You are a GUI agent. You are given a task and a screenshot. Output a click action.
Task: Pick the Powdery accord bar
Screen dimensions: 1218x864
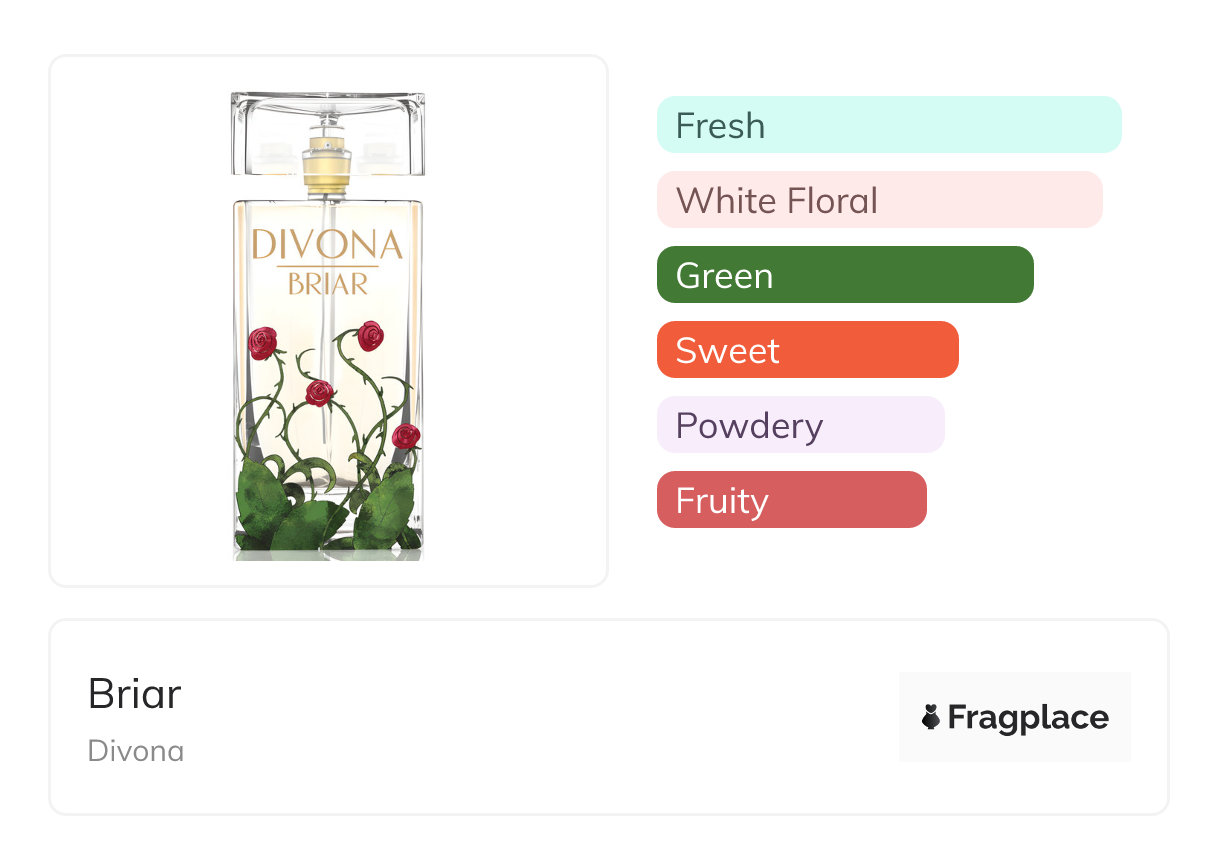(x=800, y=425)
